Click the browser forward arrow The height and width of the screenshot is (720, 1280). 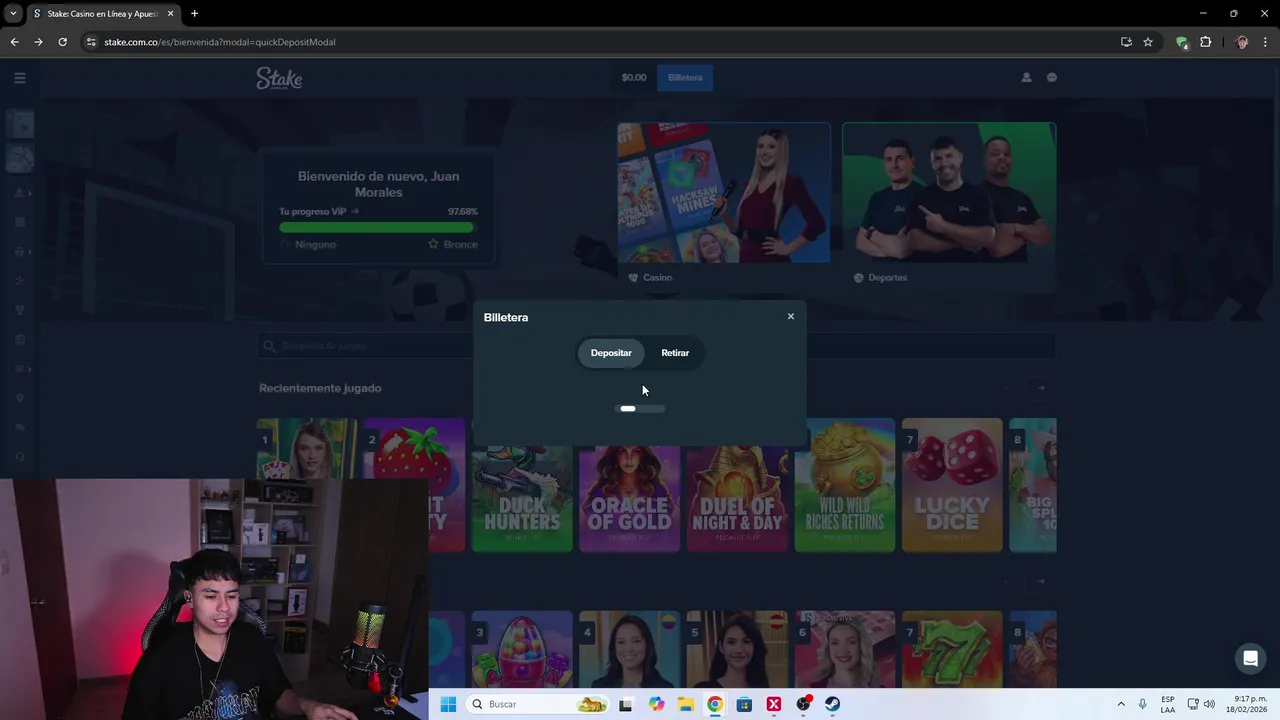point(38,42)
